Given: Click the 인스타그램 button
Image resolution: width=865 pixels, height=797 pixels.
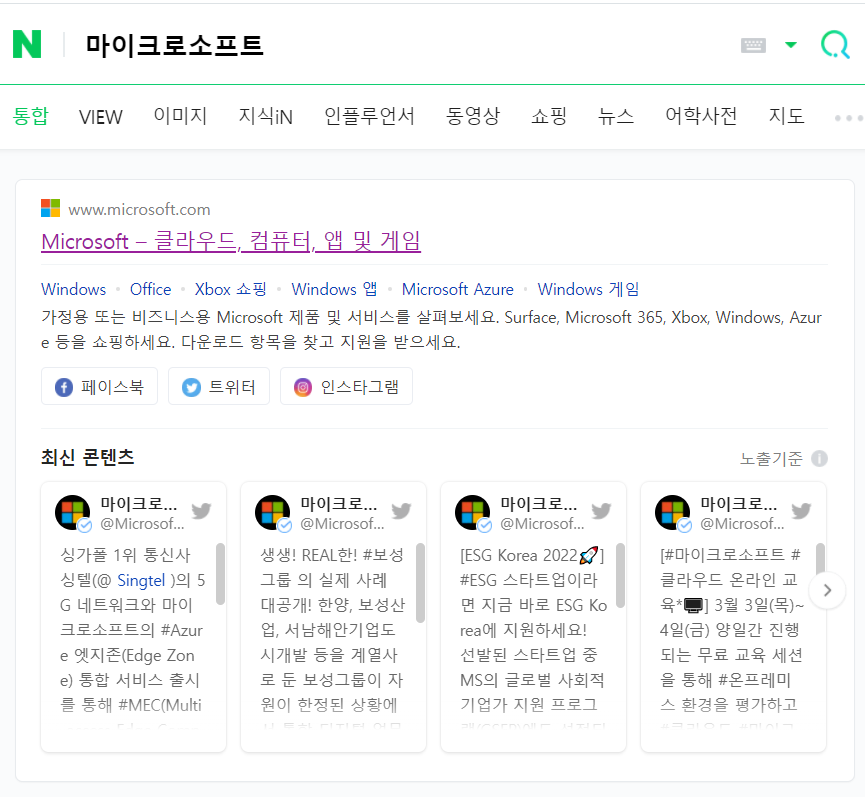Looking at the screenshot, I should (346, 387).
